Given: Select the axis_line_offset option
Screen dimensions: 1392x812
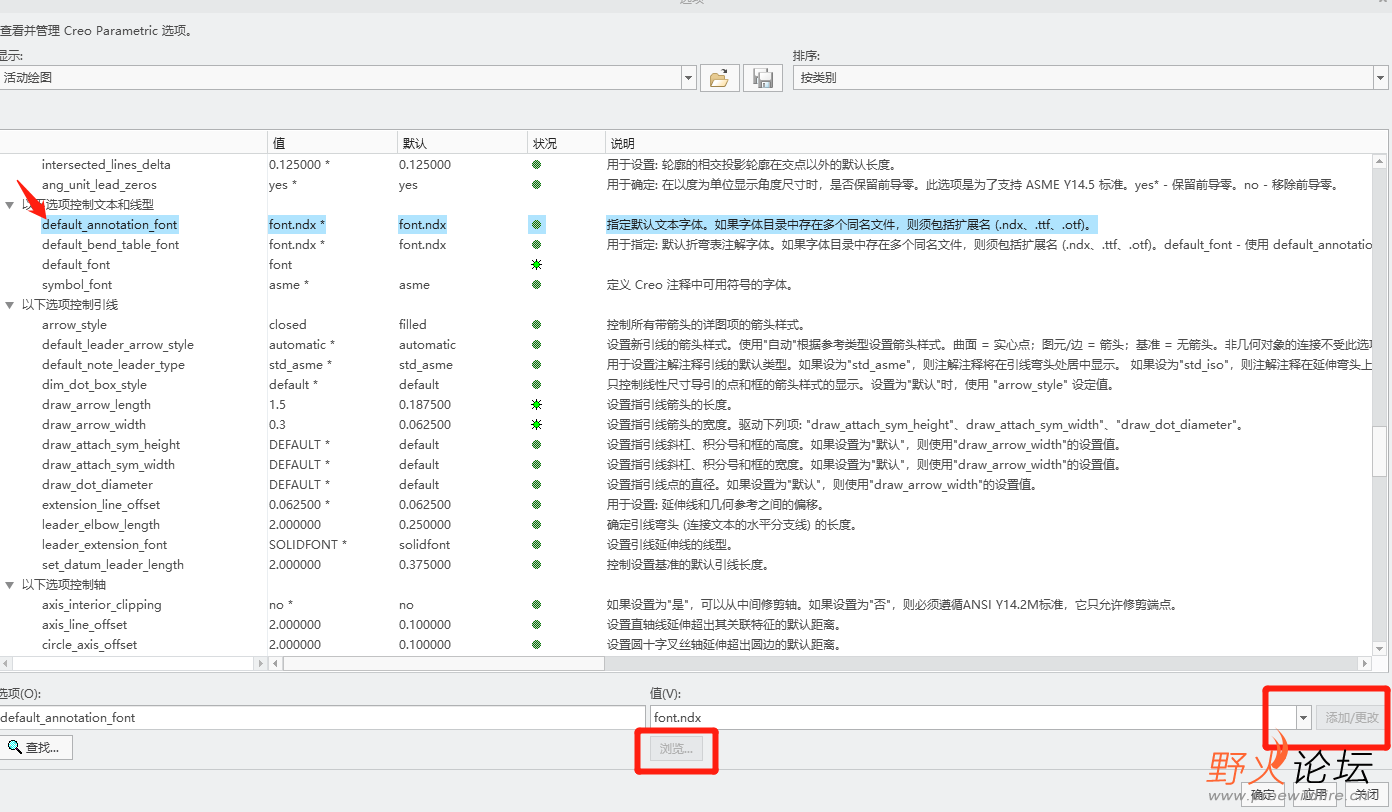Looking at the screenshot, I should 84,624.
